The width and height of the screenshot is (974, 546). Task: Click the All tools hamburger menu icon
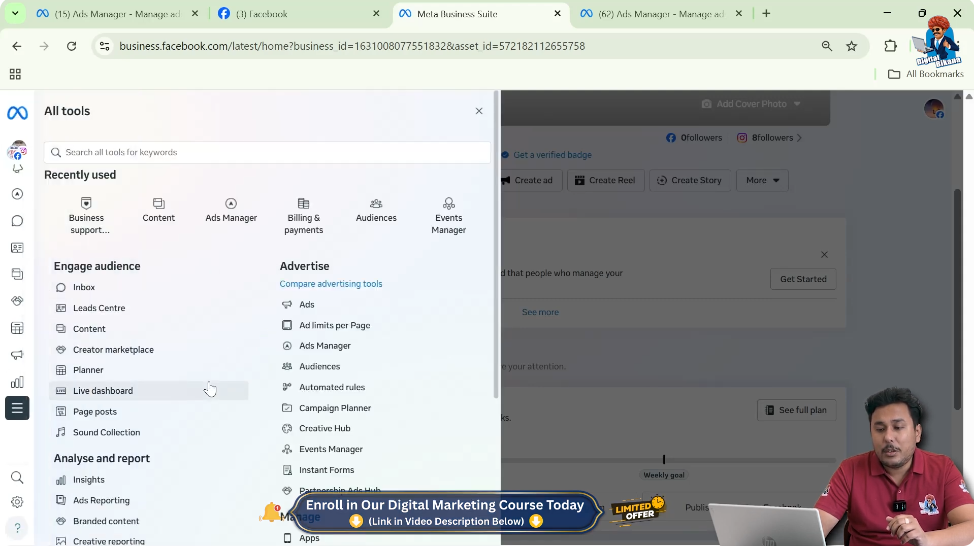[x=17, y=408]
